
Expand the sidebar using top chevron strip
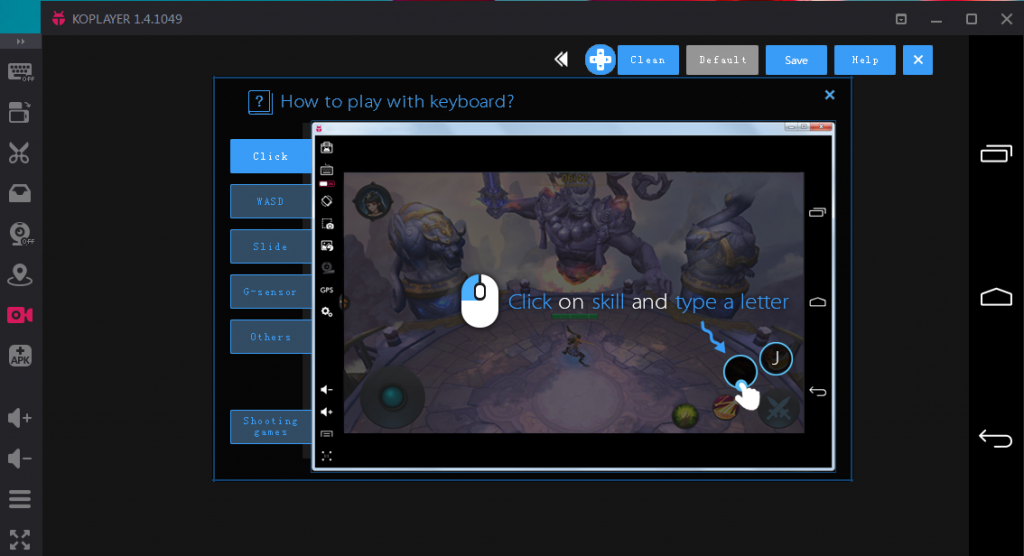coord(20,41)
